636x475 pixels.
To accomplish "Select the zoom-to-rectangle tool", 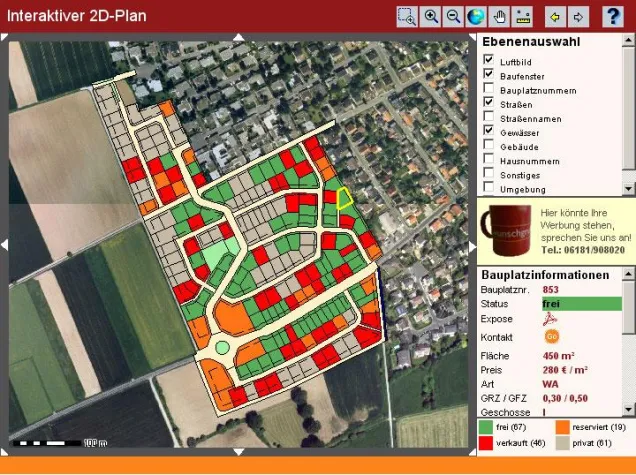I will [407, 16].
